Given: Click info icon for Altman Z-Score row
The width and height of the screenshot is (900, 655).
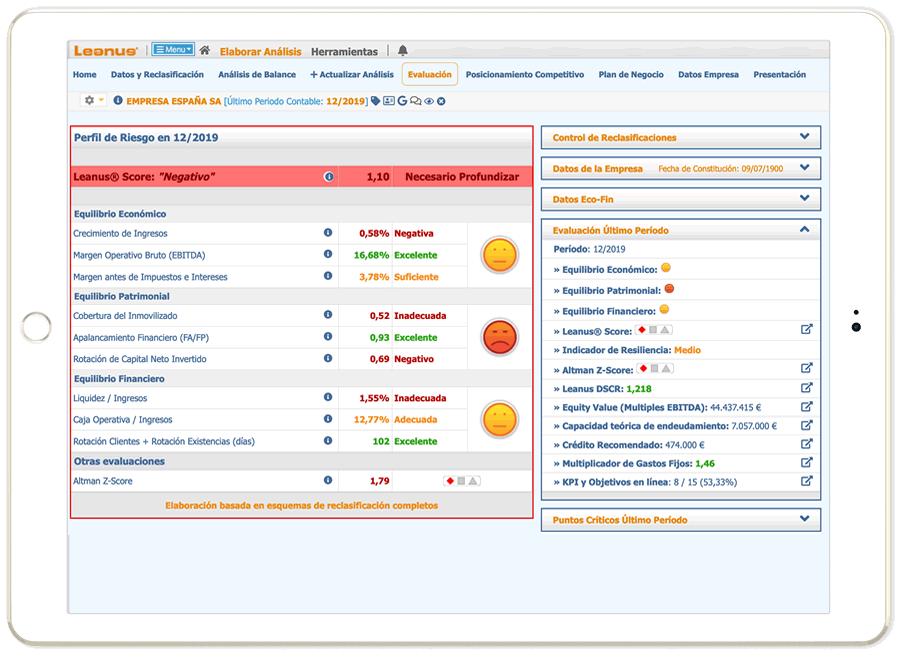Looking at the screenshot, I should tap(328, 480).
